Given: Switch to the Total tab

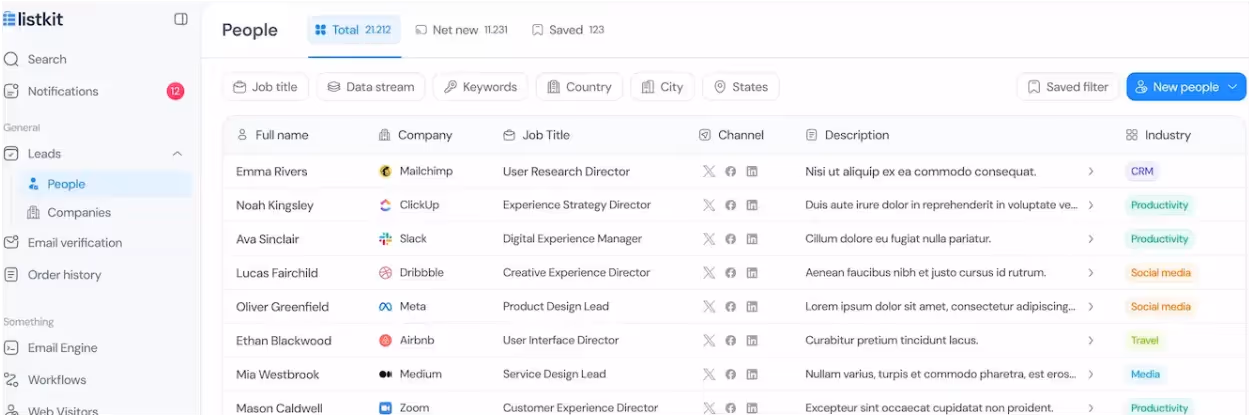Looking at the screenshot, I should [x=354, y=30].
